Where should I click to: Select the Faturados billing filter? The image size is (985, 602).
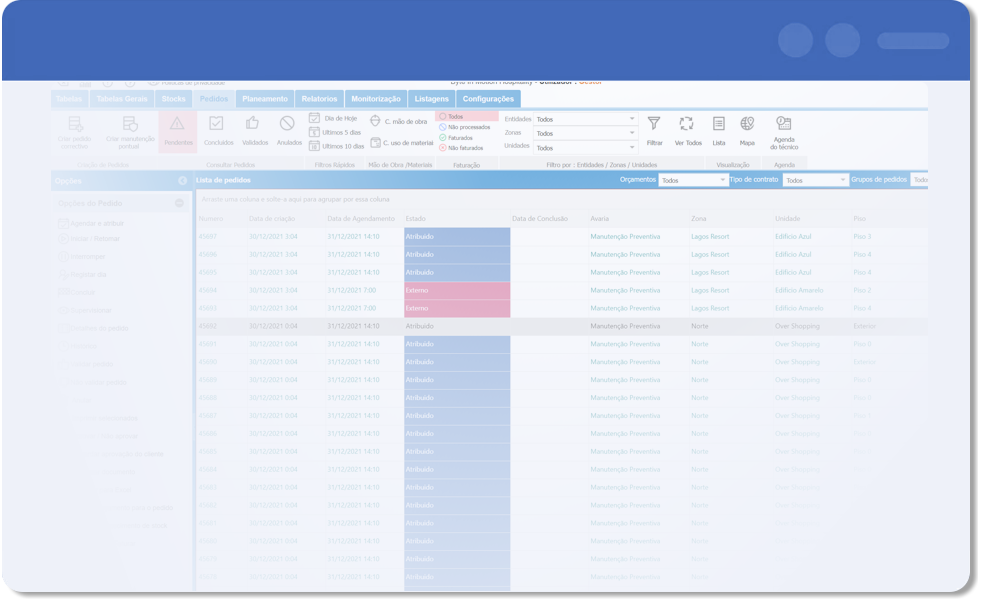(x=460, y=138)
